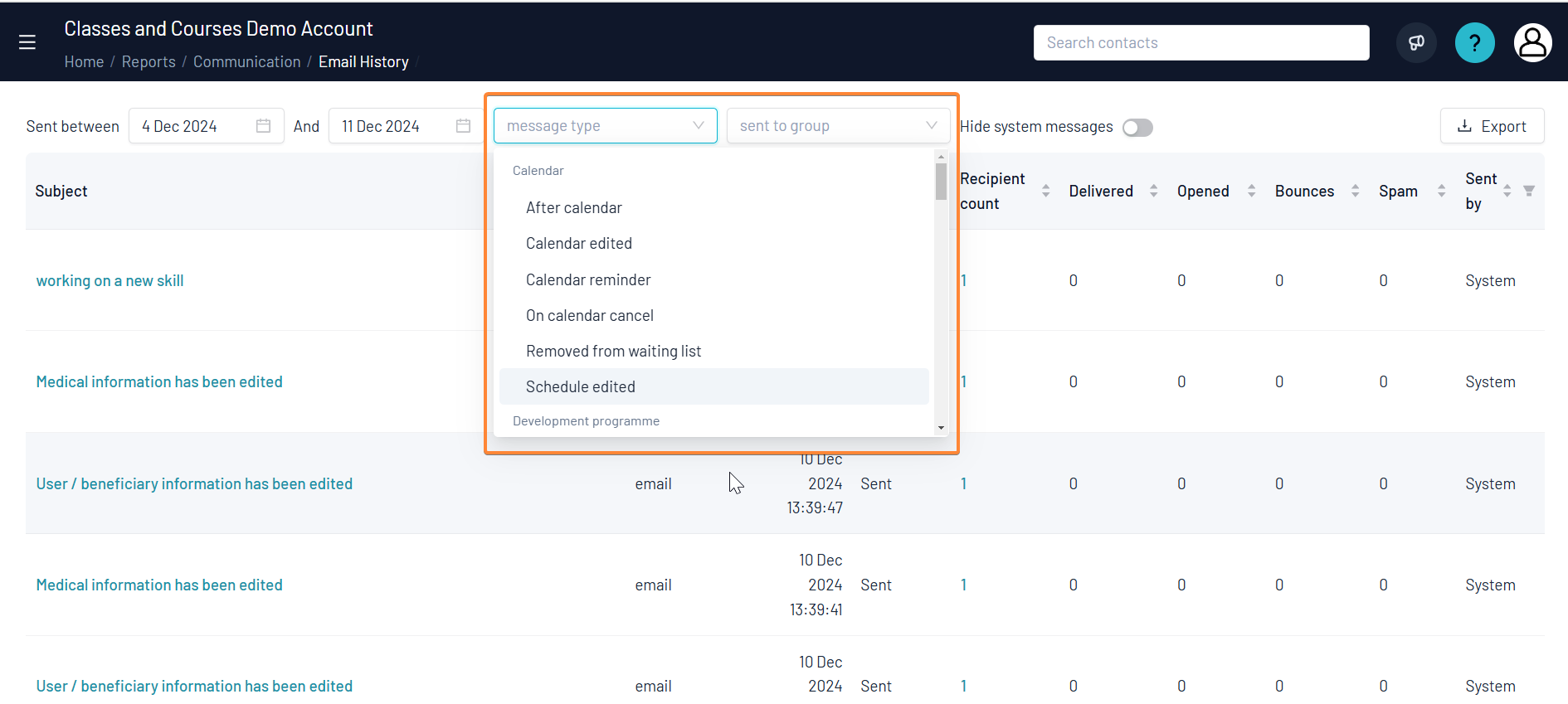
Task: Select Schedule edited option
Action: tap(714, 386)
